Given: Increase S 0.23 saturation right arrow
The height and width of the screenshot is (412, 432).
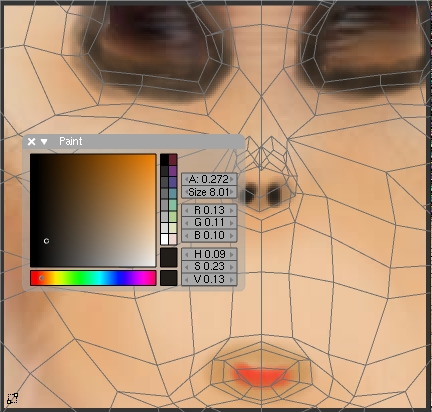Looking at the screenshot, I should (x=232, y=267).
